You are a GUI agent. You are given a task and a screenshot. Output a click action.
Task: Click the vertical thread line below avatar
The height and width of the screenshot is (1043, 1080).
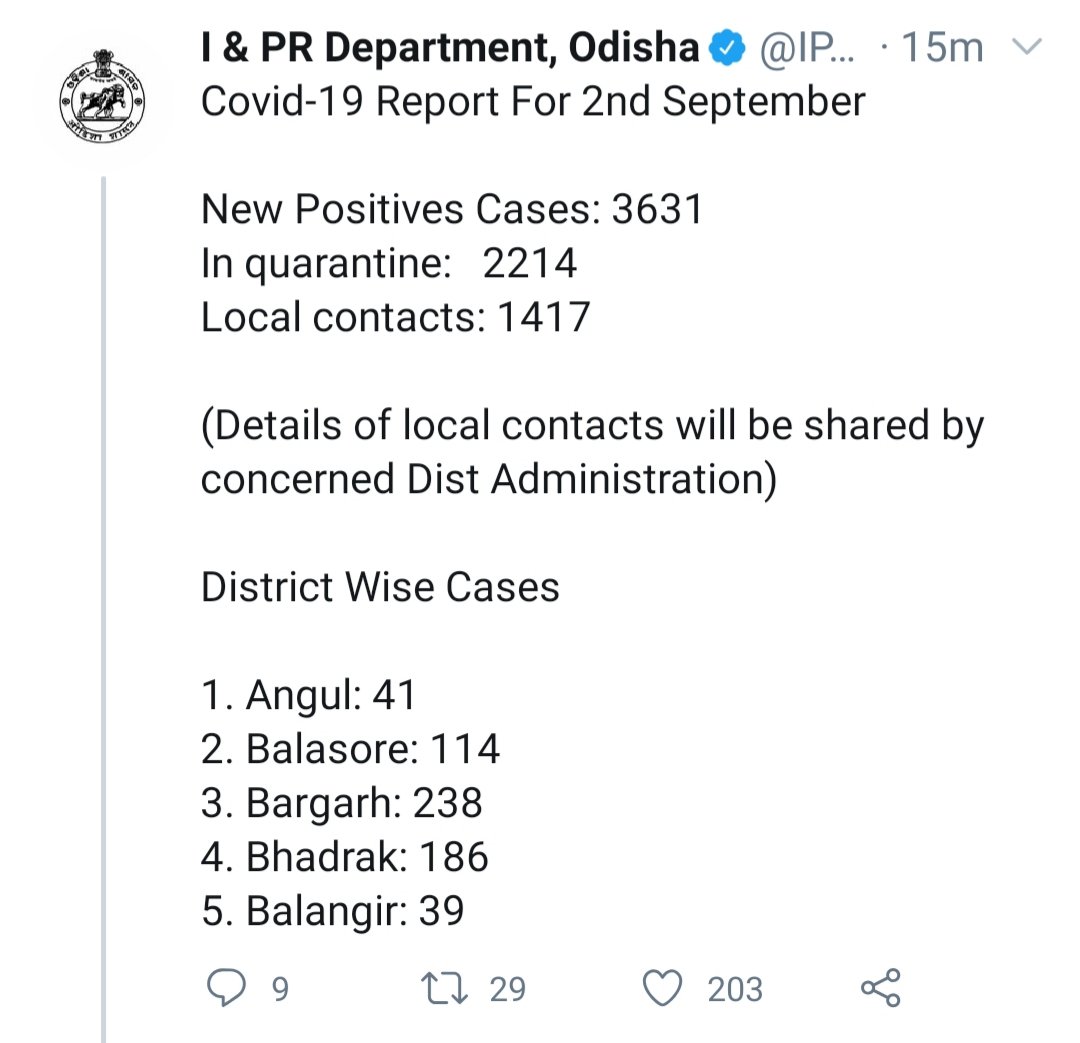point(104,600)
